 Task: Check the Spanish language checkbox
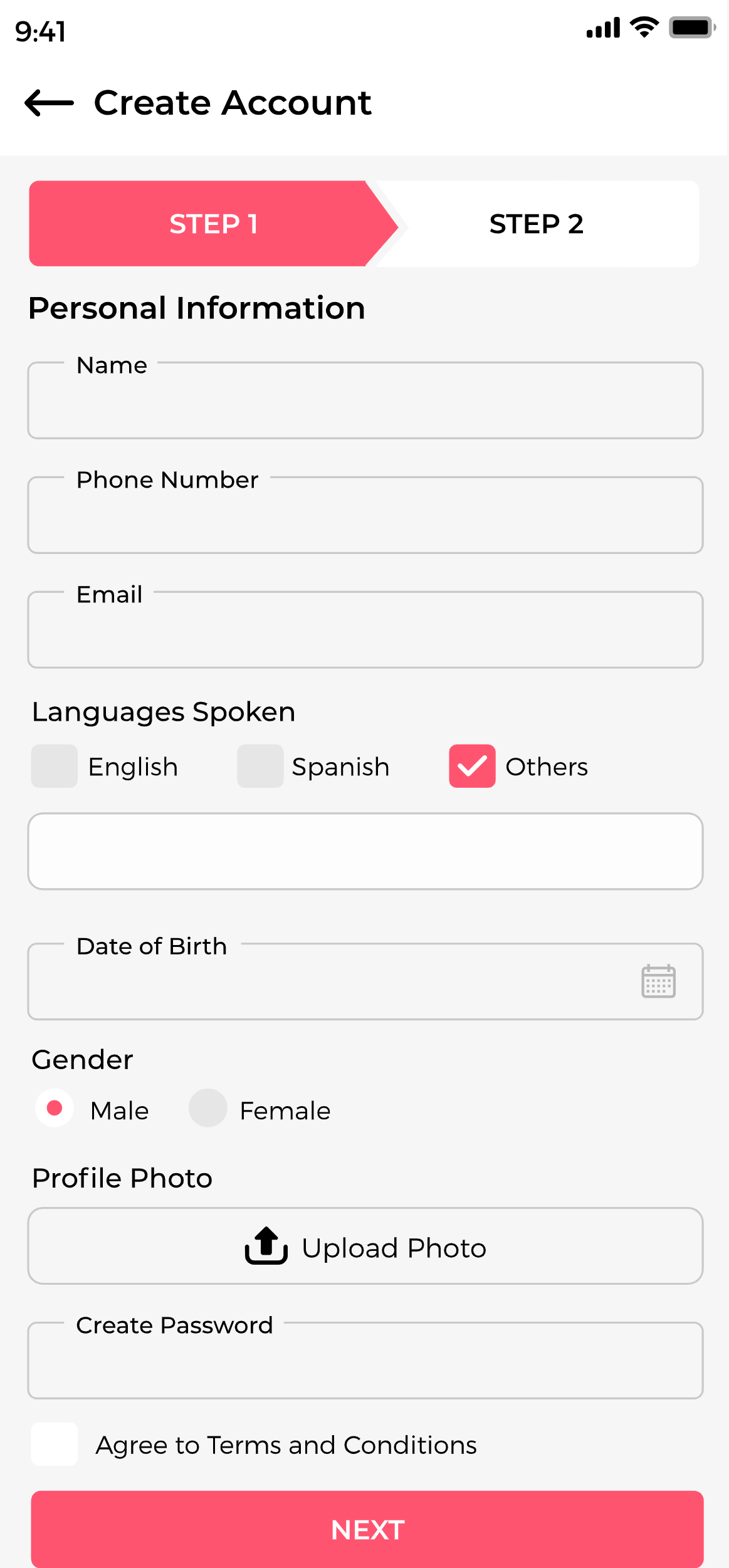click(260, 766)
